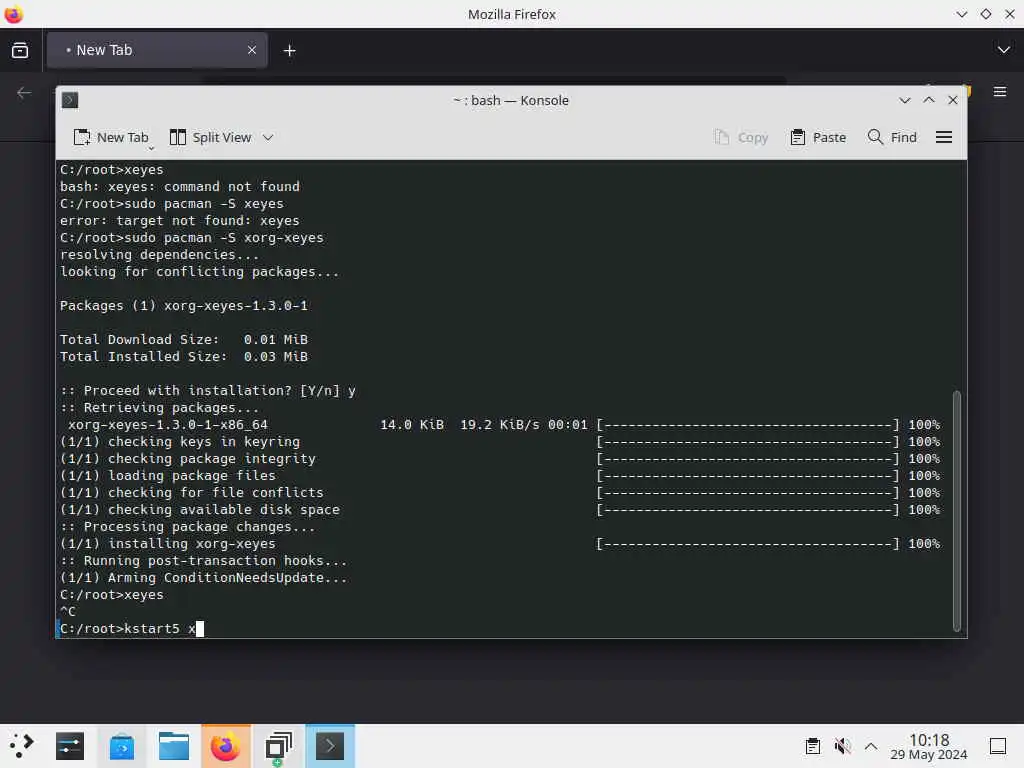Click New Tab button in Konsole toolbar
Screen dimensions: 1024x768
[x=112, y=137]
